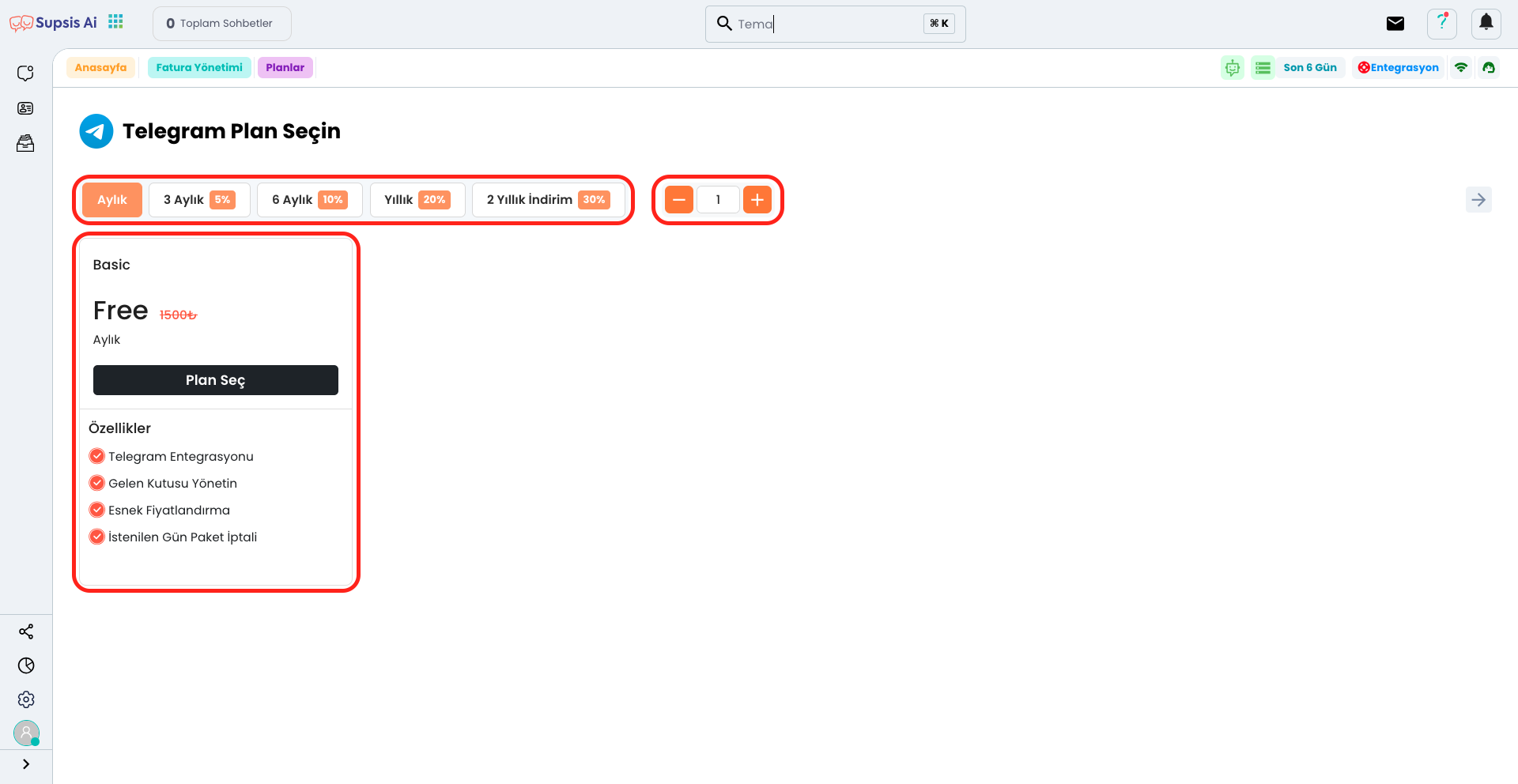1518x784 pixels.
Task: Open the share nodes sidebar icon
Action: coord(26,631)
